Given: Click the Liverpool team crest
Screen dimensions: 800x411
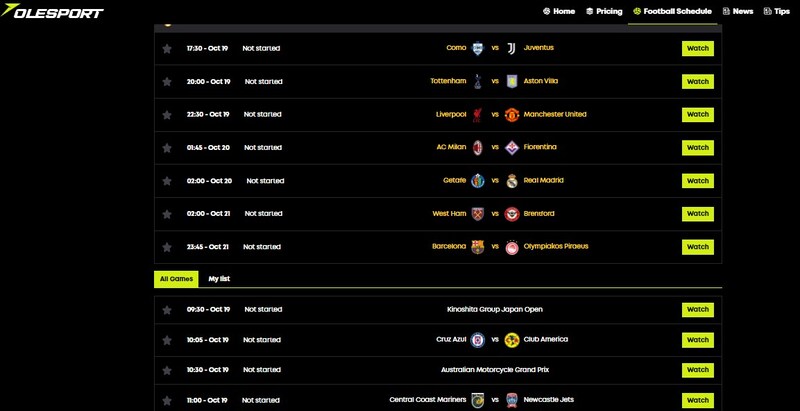Looking at the screenshot, I should [478, 114].
